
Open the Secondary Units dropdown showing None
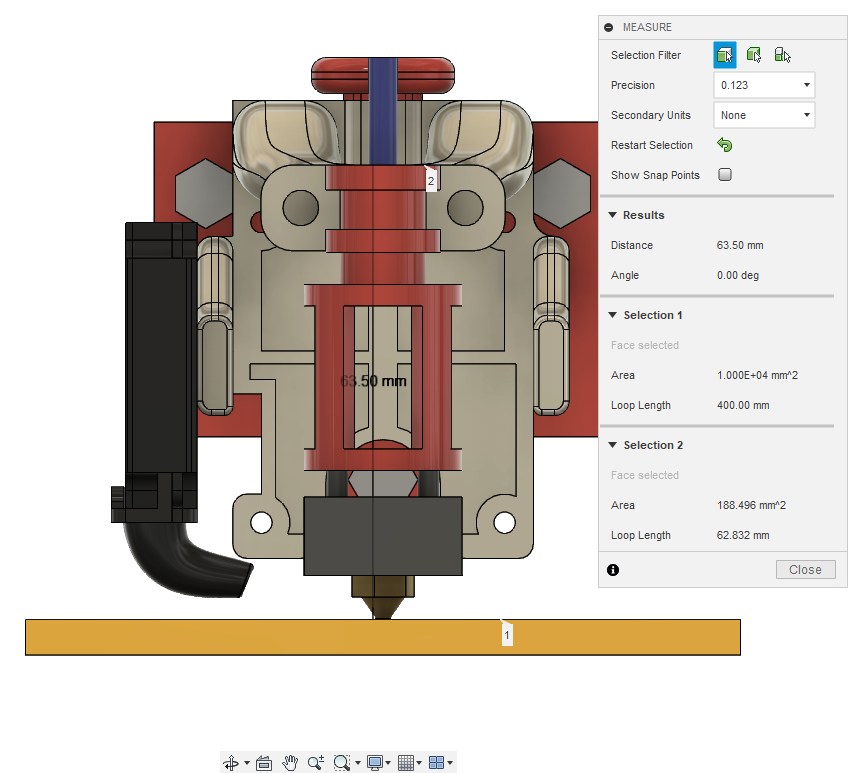[x=764, y=115]
